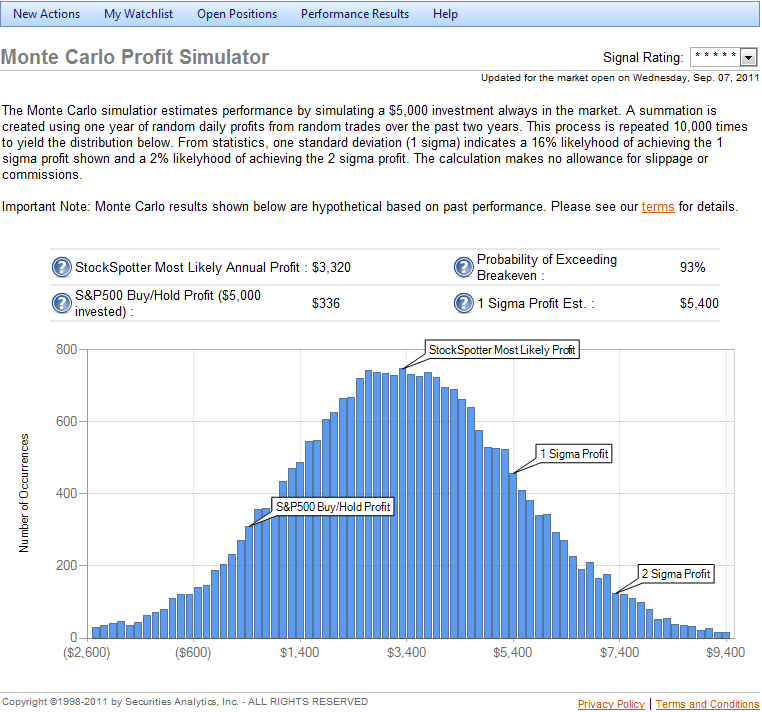
Task: Click the 1 Sigma Profit chart callout
Action: (573, 453)
